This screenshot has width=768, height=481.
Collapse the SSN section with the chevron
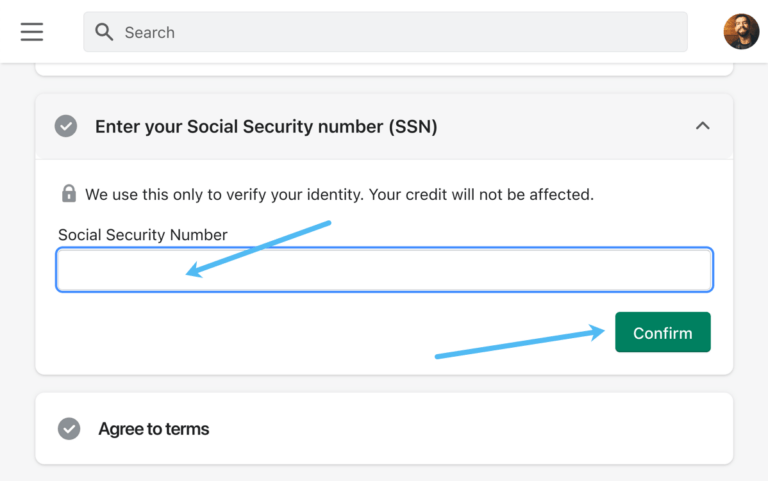coord(703,126)
